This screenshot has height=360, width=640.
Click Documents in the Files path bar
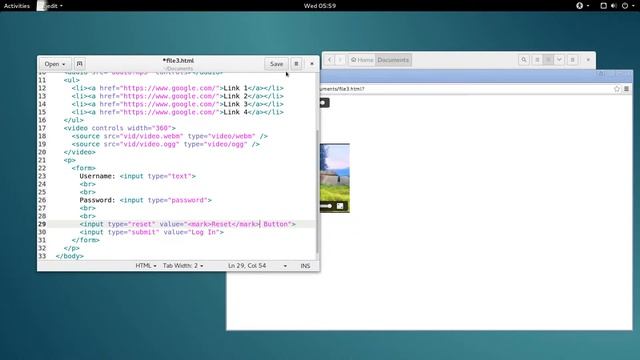pos(393,60)
